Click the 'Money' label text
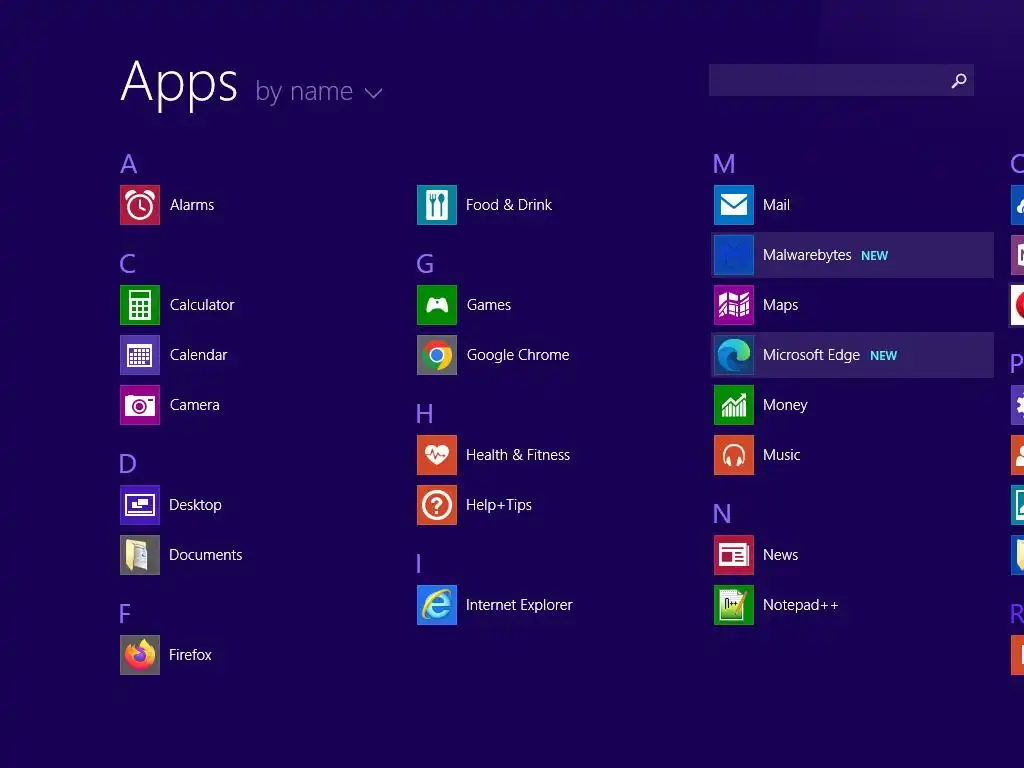Image resolution: width=1024 pixels, height=768 pixels. (x=785, y=406)
